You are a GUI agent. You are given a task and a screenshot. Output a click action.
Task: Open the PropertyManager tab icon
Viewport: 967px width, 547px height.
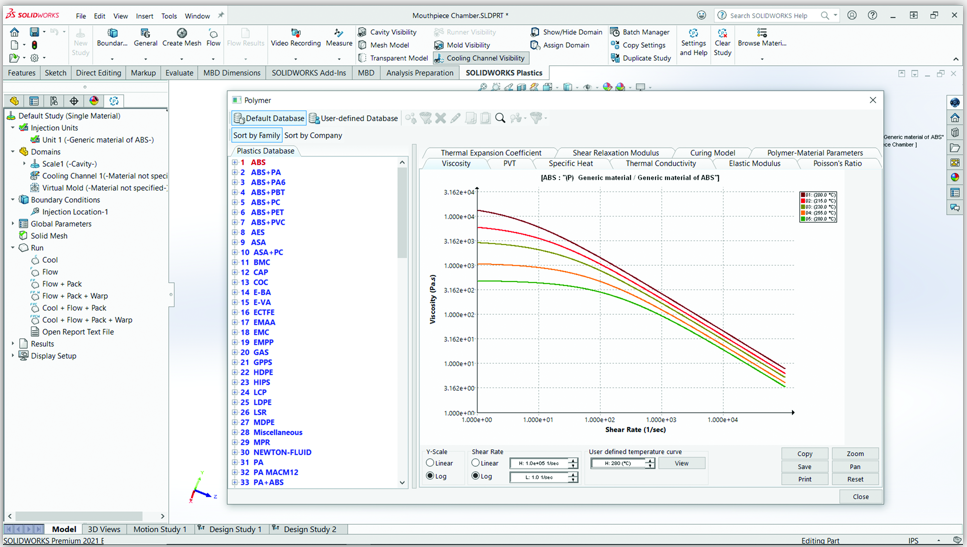coord(34,101)
